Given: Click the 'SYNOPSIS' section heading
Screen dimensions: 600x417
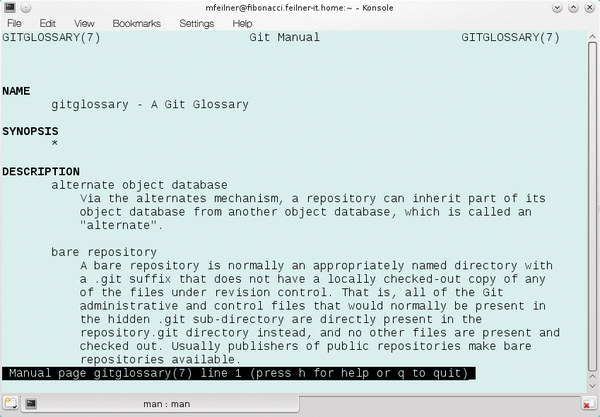Looking at the screenshot, I should click(x=30, y=131).
